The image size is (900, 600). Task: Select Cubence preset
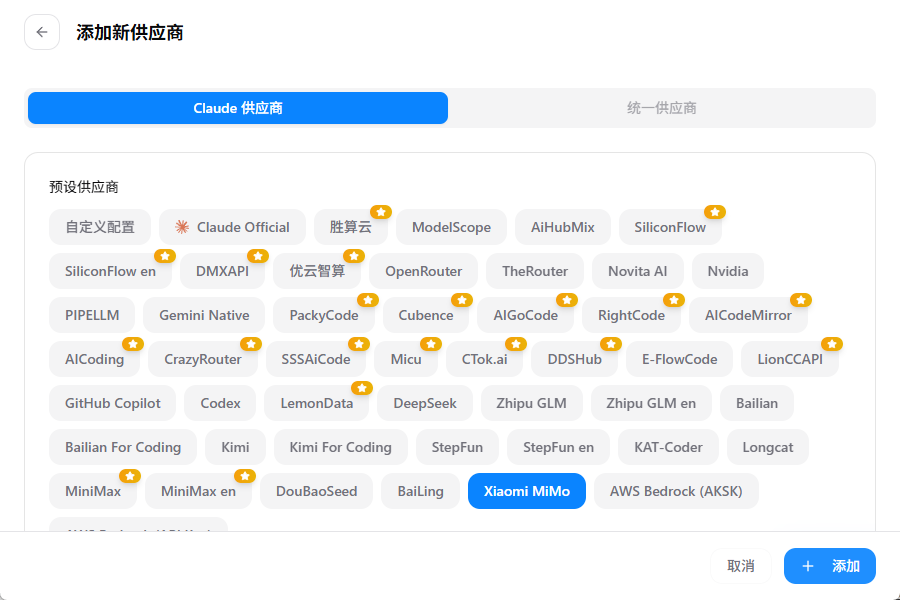click(426, 315)
